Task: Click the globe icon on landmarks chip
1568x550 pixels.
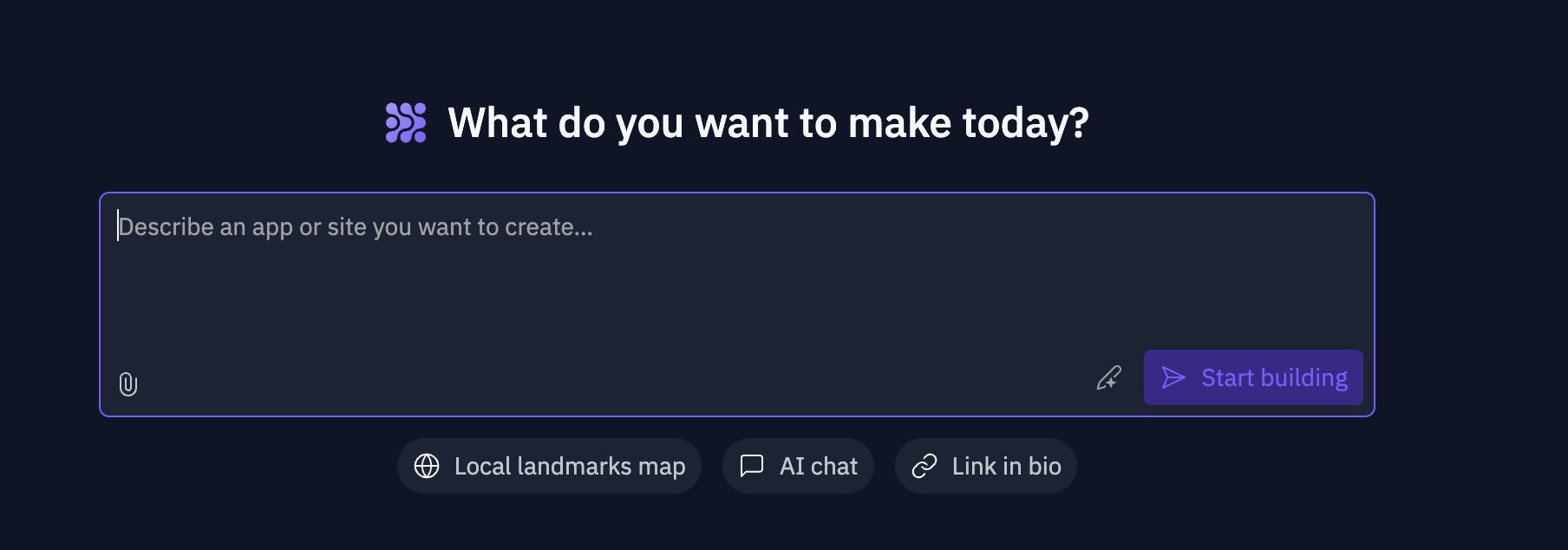Action: (427, 466)
